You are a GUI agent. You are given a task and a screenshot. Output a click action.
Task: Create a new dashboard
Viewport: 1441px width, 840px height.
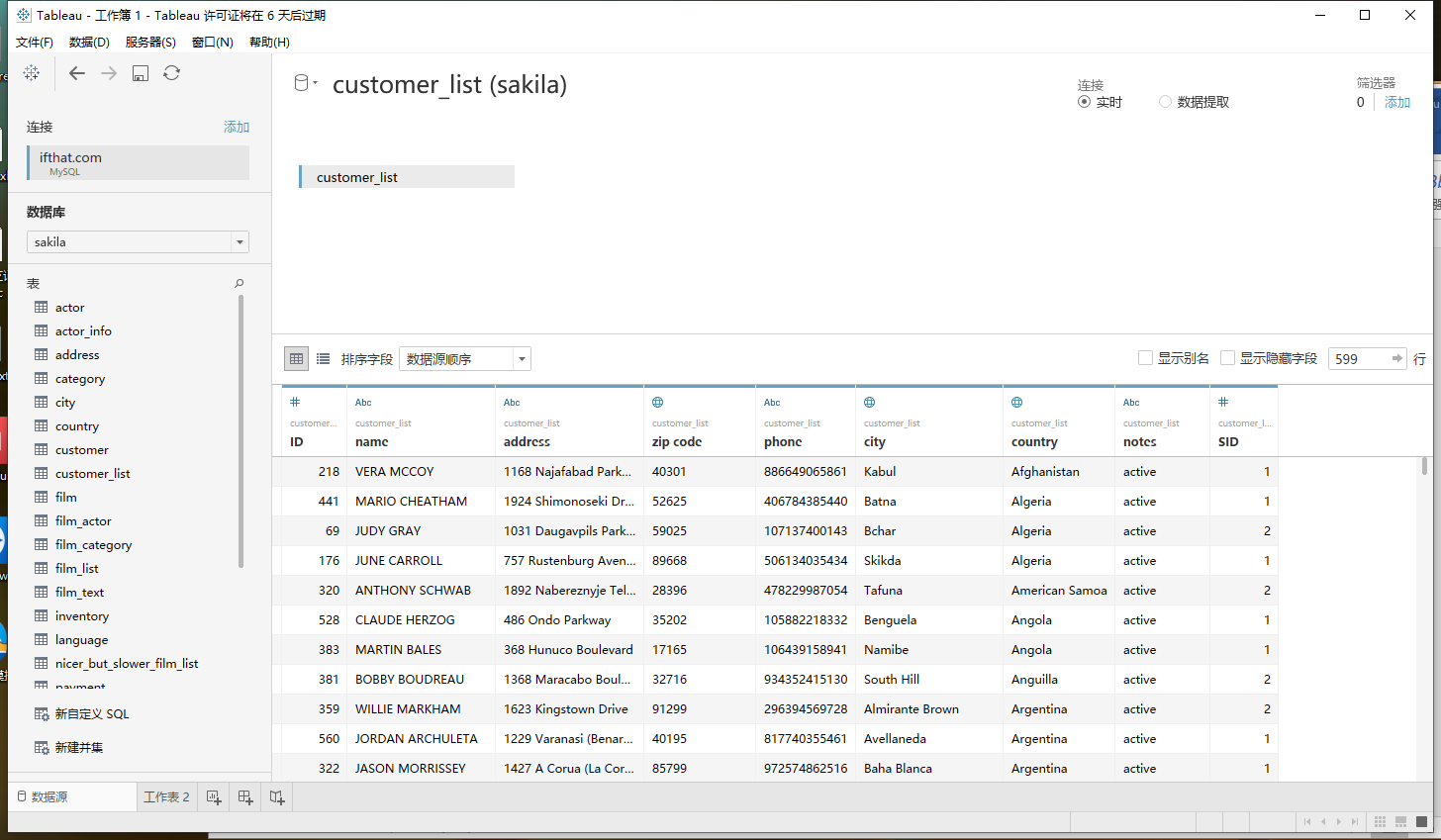(x=245, y=797)
